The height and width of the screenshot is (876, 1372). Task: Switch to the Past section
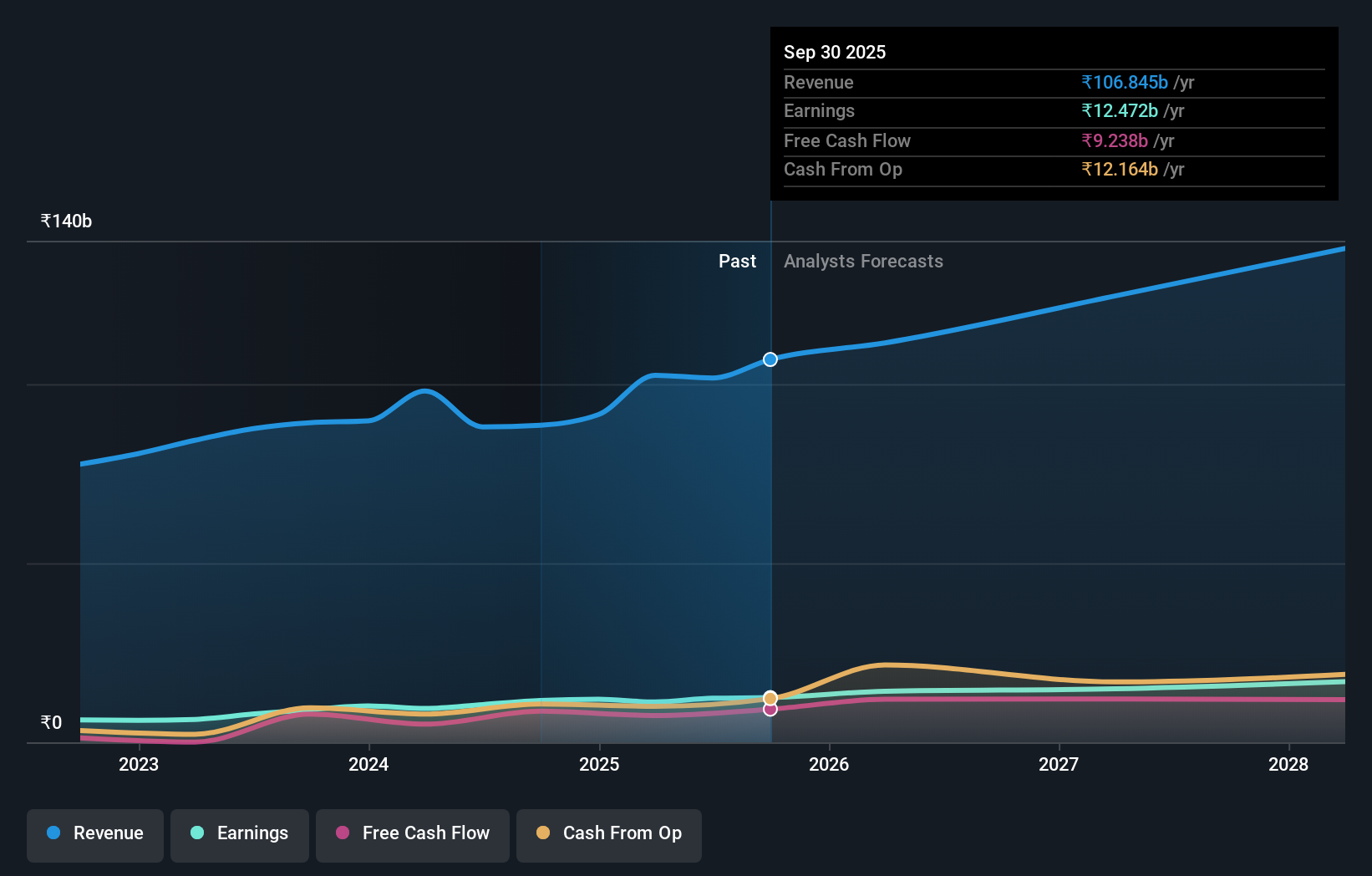737,261
